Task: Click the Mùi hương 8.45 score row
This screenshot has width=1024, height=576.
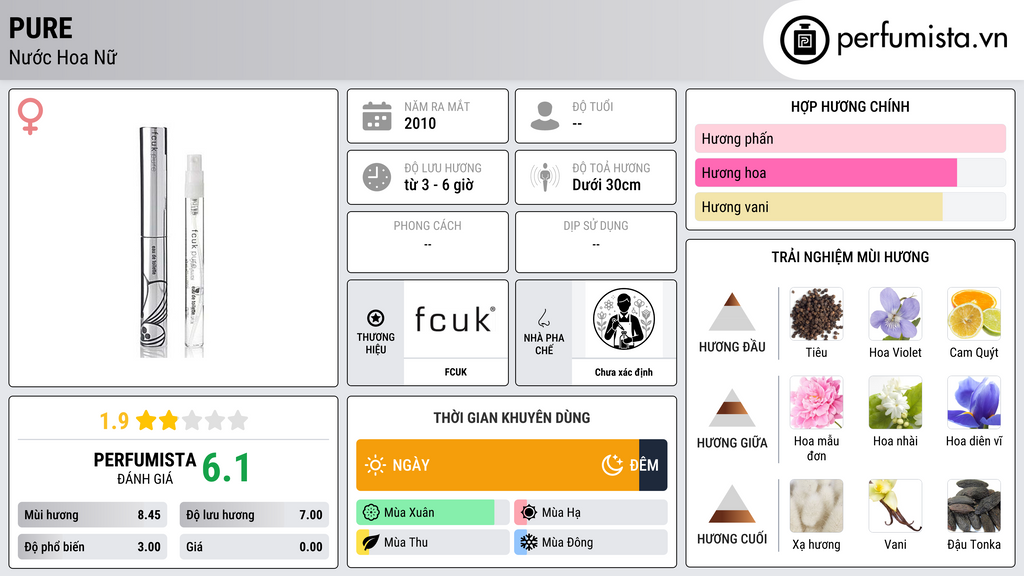Action: click(92, 515)
